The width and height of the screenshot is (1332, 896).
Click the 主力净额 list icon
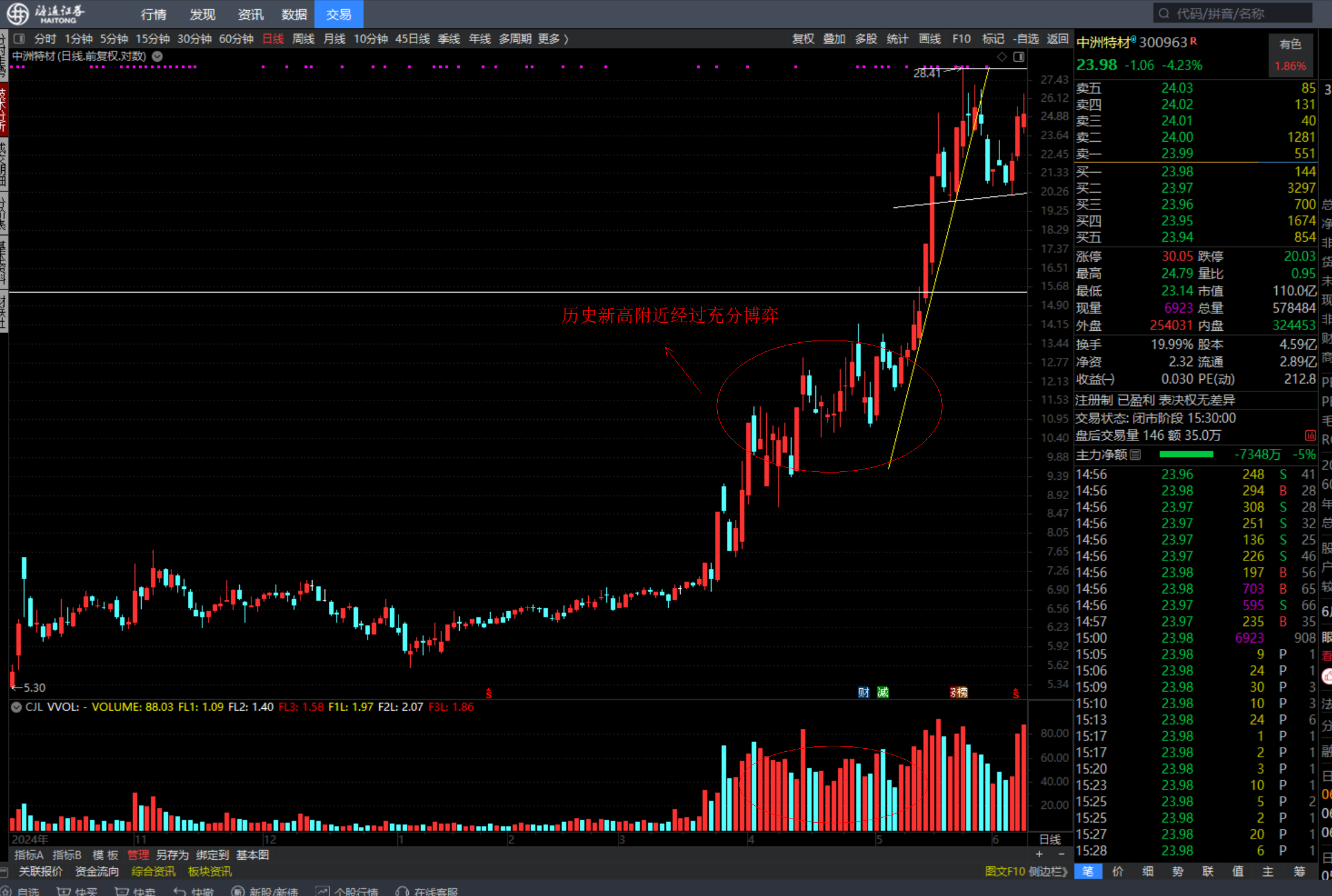coord(1136,454)
